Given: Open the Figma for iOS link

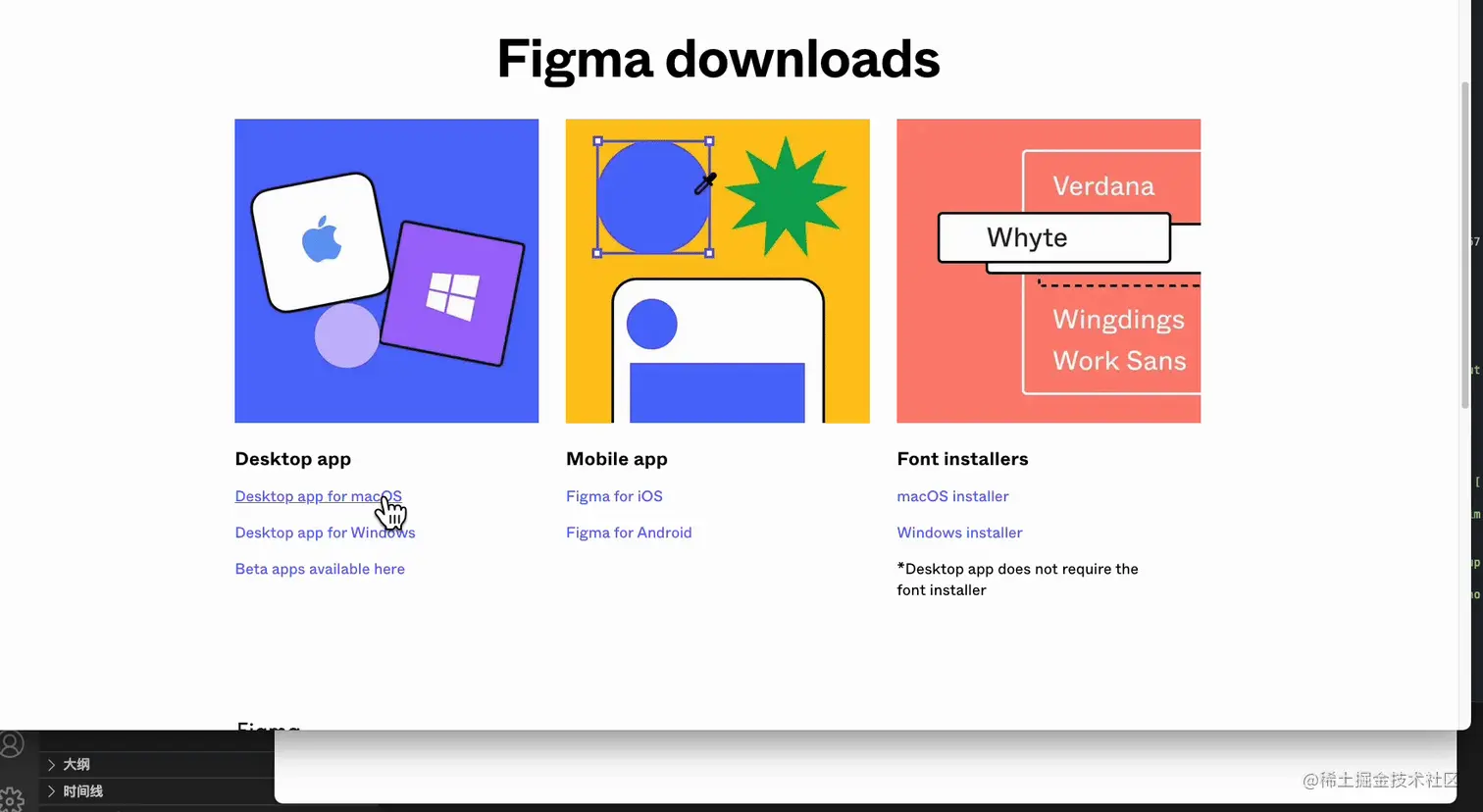Looking at the screenshot, I should click(614, 496).
